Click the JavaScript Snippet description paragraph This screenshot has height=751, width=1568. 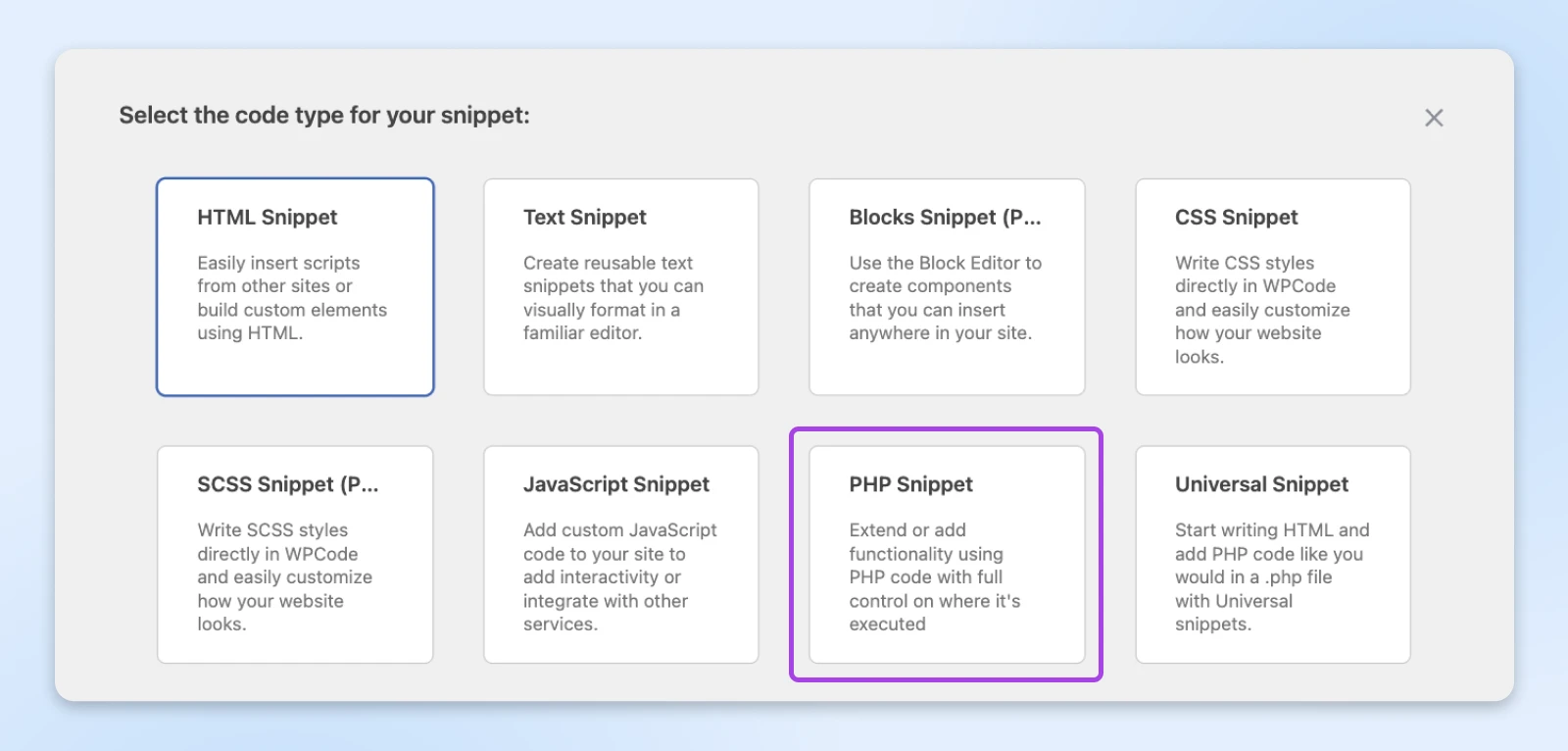coord(617,577)
